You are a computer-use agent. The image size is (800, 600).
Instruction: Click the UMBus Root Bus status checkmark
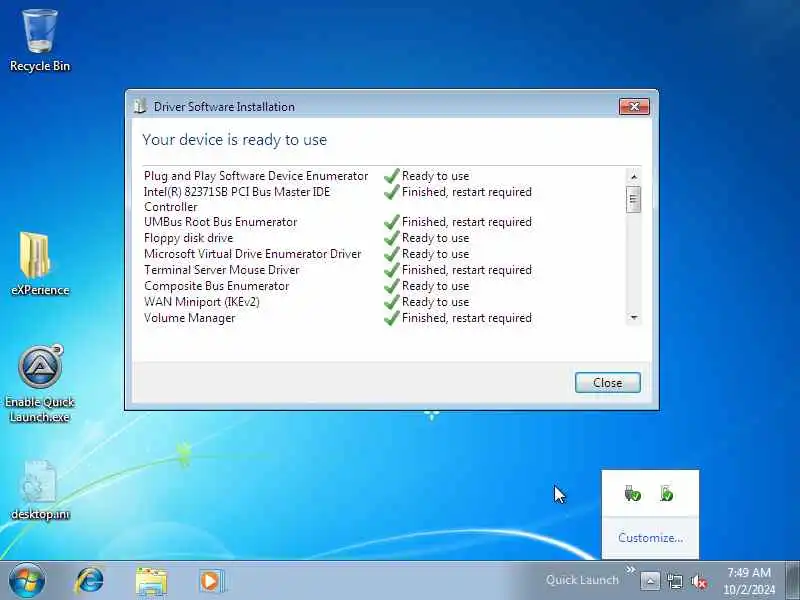[391, 222]
